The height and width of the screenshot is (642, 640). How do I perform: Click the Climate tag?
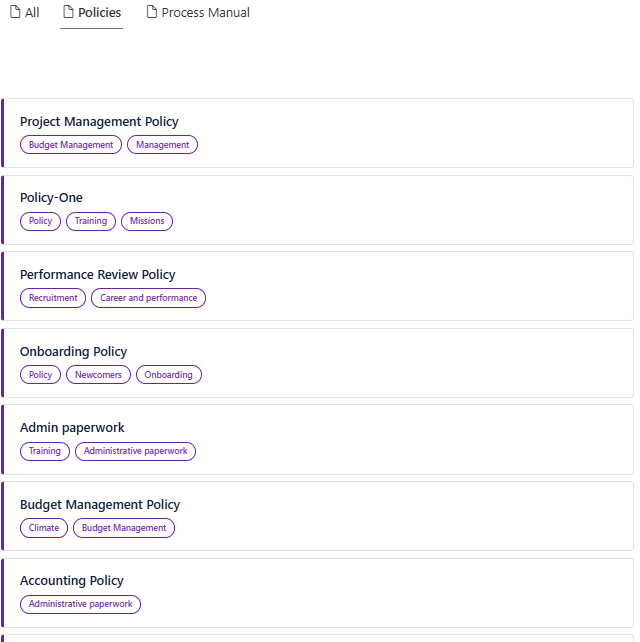click(44, 528)
